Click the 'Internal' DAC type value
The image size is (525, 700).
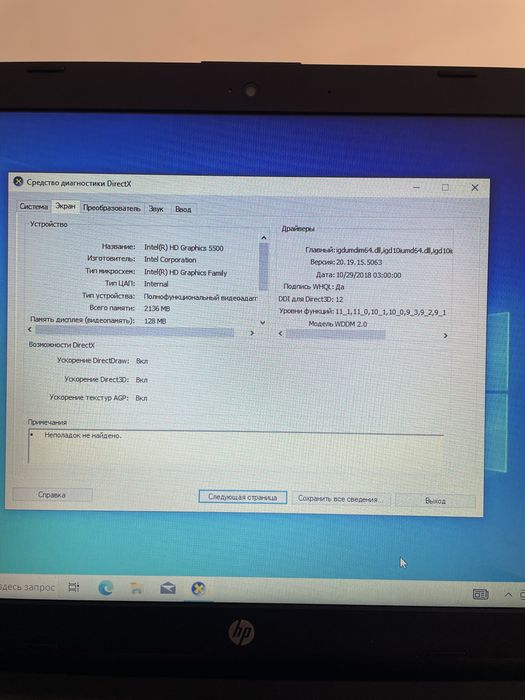pos(156,283)
